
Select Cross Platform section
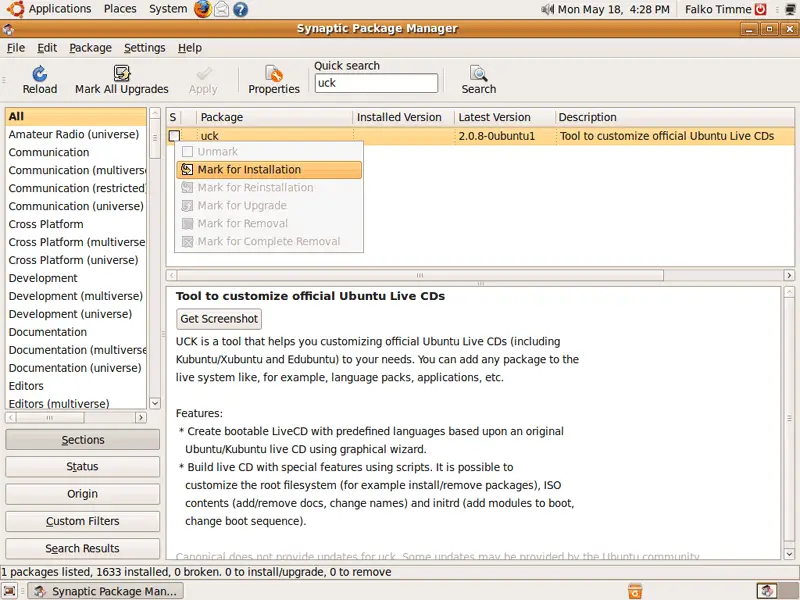tap(76, 224)
